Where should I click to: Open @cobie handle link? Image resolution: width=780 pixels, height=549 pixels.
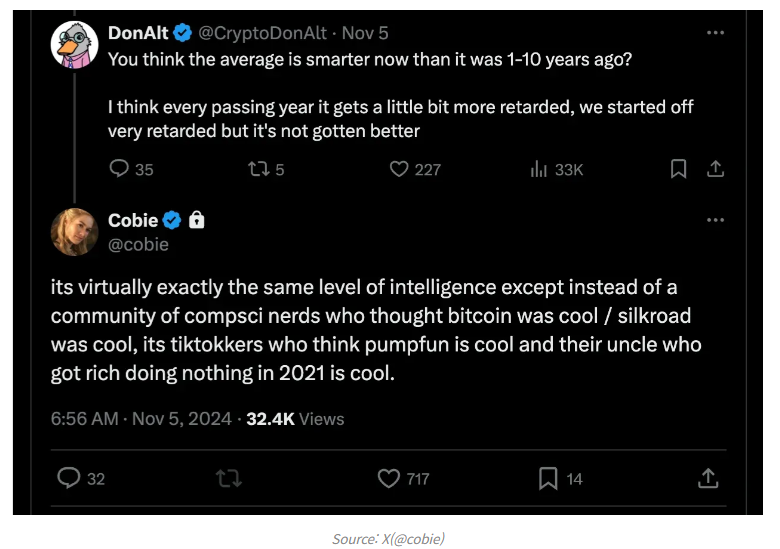tap(138, 244)
